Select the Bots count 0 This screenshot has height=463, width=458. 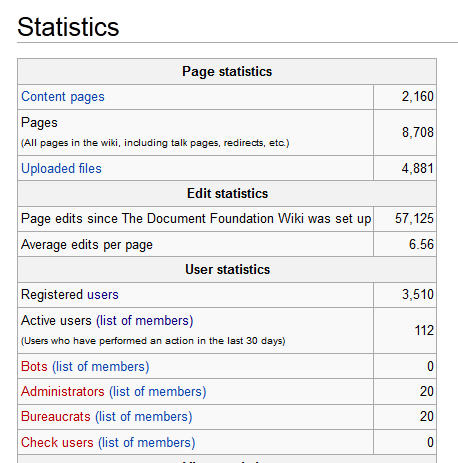[430, 366]
